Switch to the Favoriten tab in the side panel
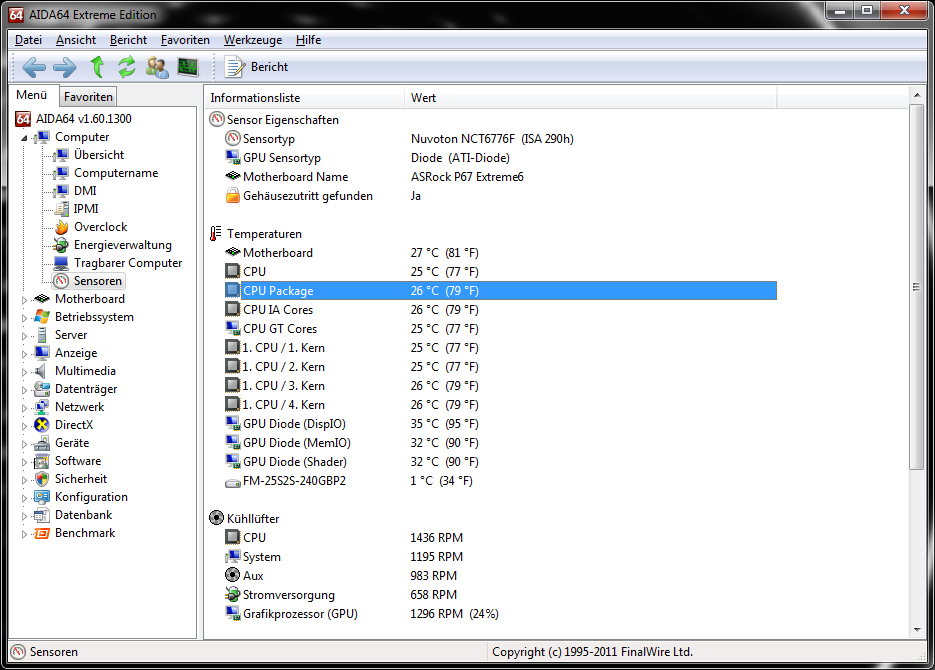The image size is (935, 670). coord(88,97)
